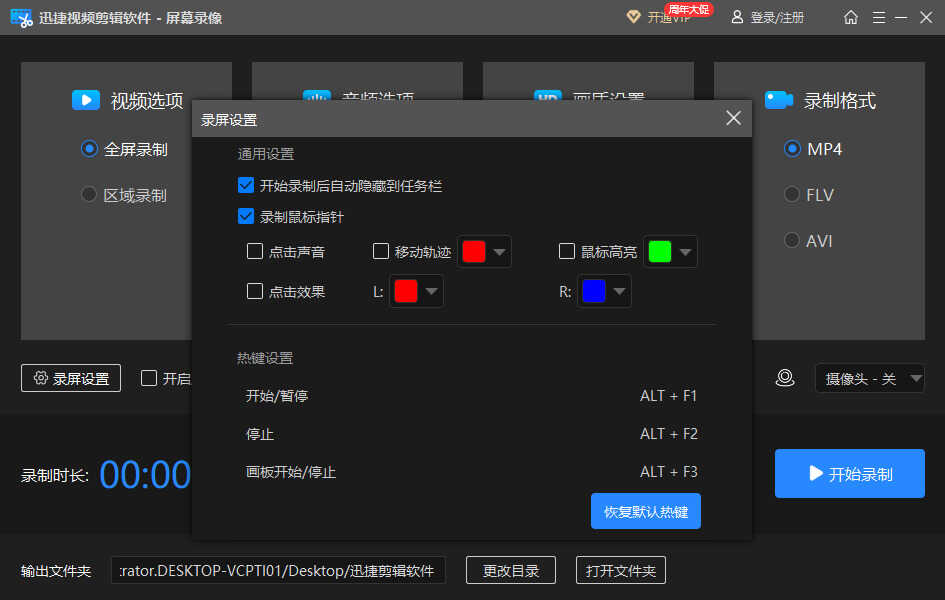Click the 录制时长 timer display
The image size is (945, 600).
(145, 475)
